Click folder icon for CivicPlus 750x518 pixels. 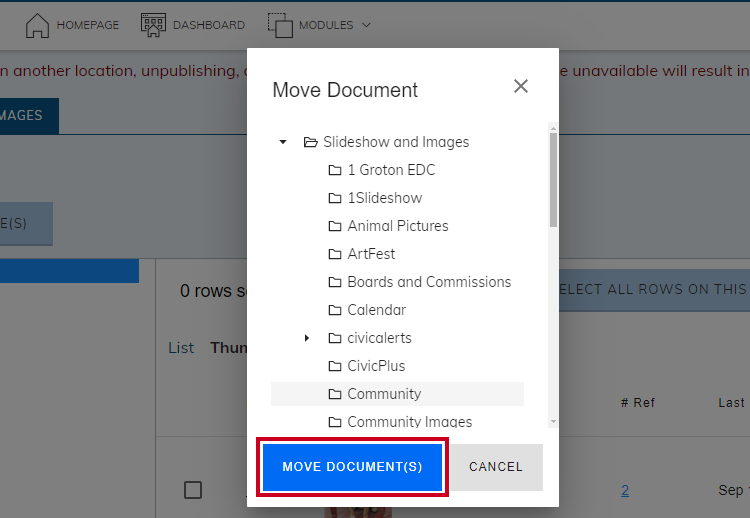tap(335, 366)
